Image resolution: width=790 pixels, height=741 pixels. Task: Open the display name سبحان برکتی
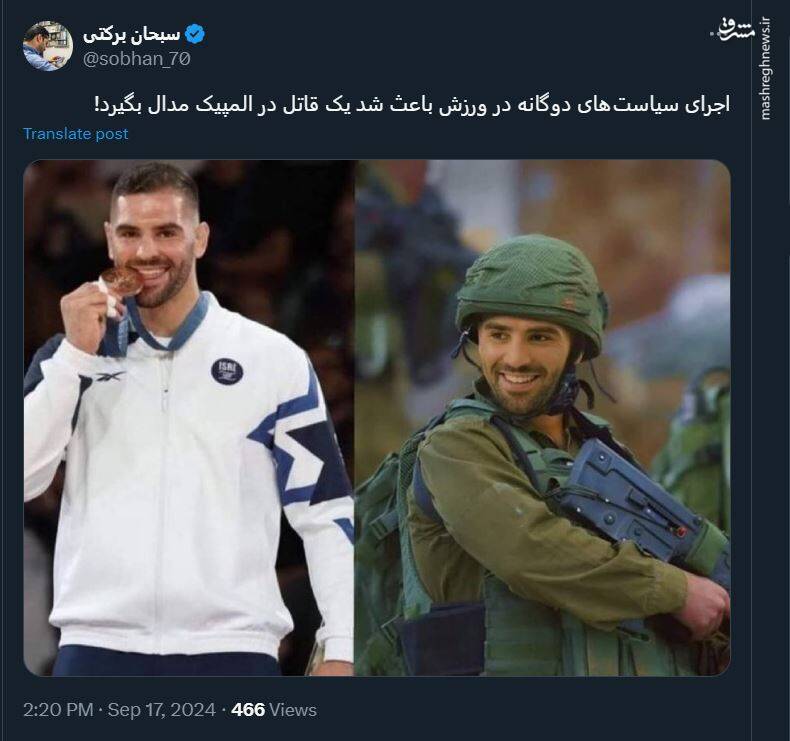(x=131, y=35)
